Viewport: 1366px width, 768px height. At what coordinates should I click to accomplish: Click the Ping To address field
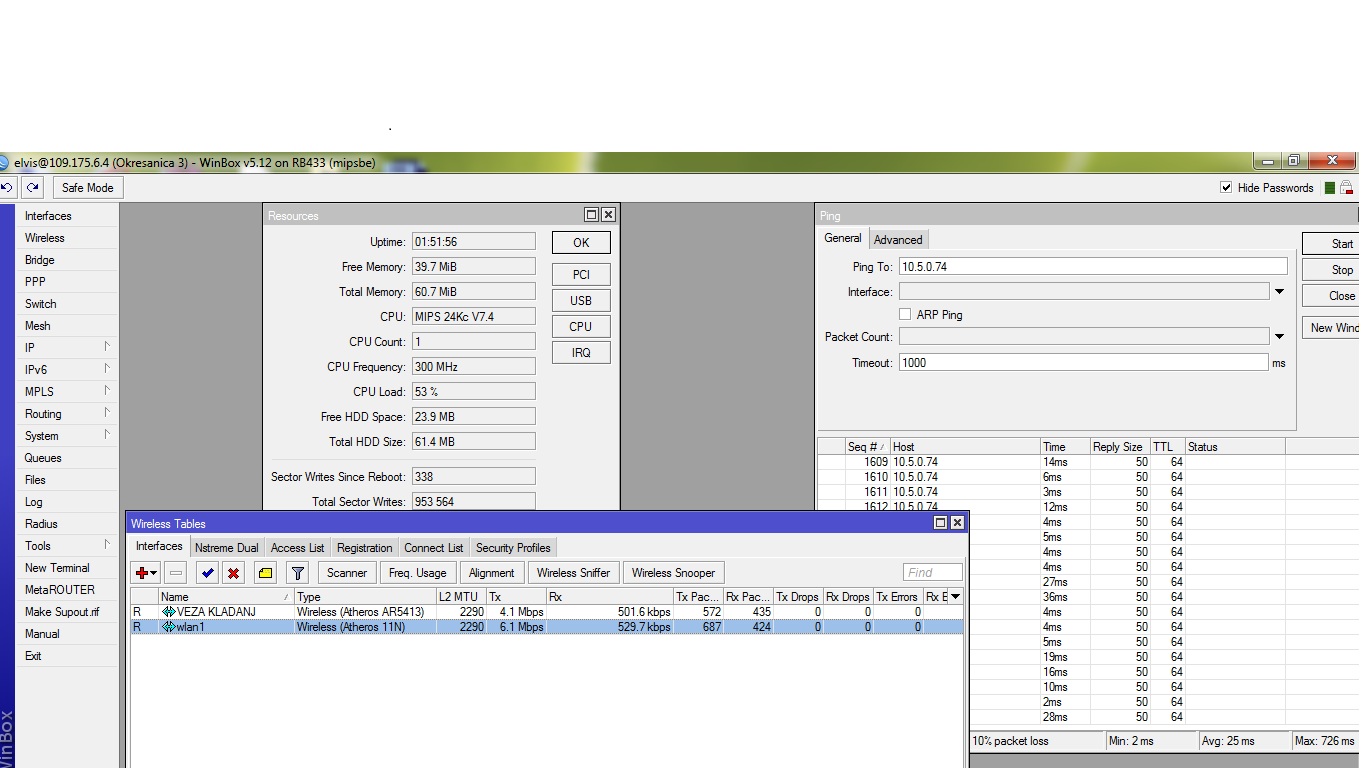[x=1093, y=267]
